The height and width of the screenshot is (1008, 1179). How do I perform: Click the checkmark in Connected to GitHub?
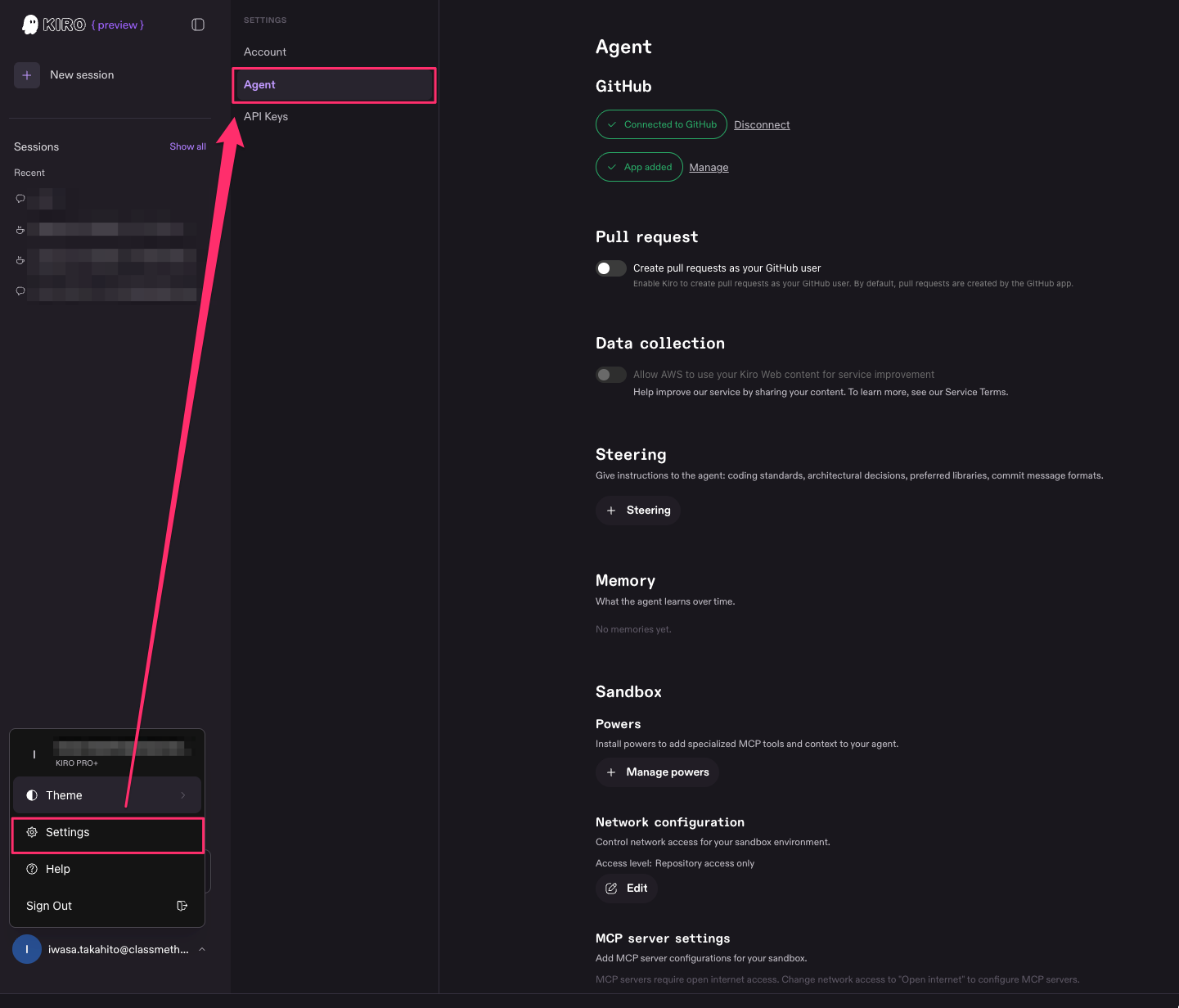(612, 124)
